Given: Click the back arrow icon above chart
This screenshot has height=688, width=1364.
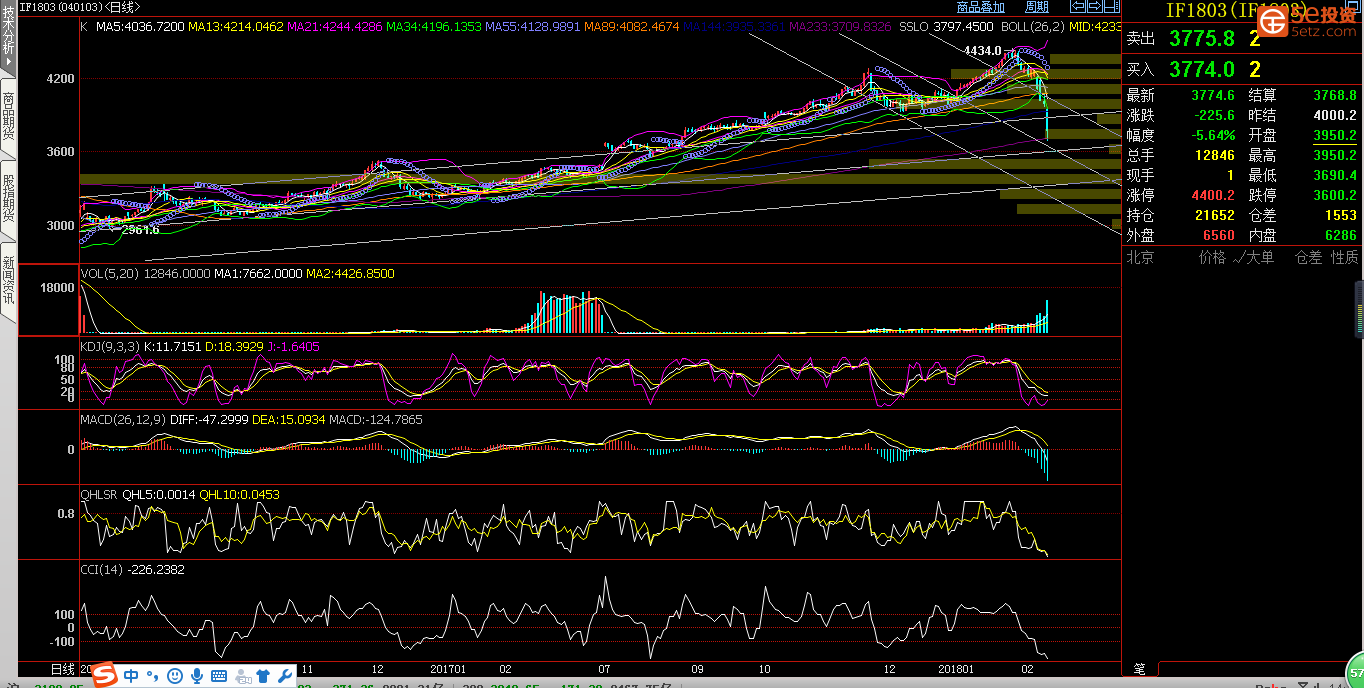Looking at the screenshot, I should (1078, 6).
